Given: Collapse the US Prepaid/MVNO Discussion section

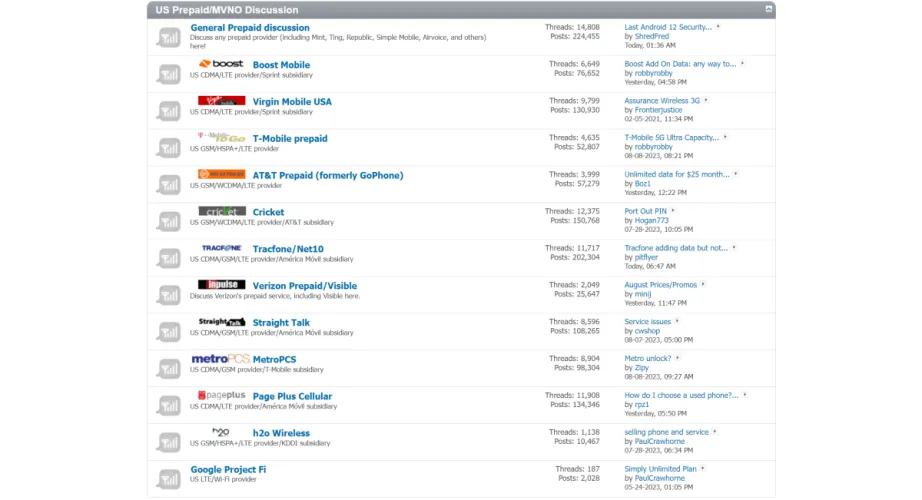Looking at the screenshot, I should click(768, 9).
